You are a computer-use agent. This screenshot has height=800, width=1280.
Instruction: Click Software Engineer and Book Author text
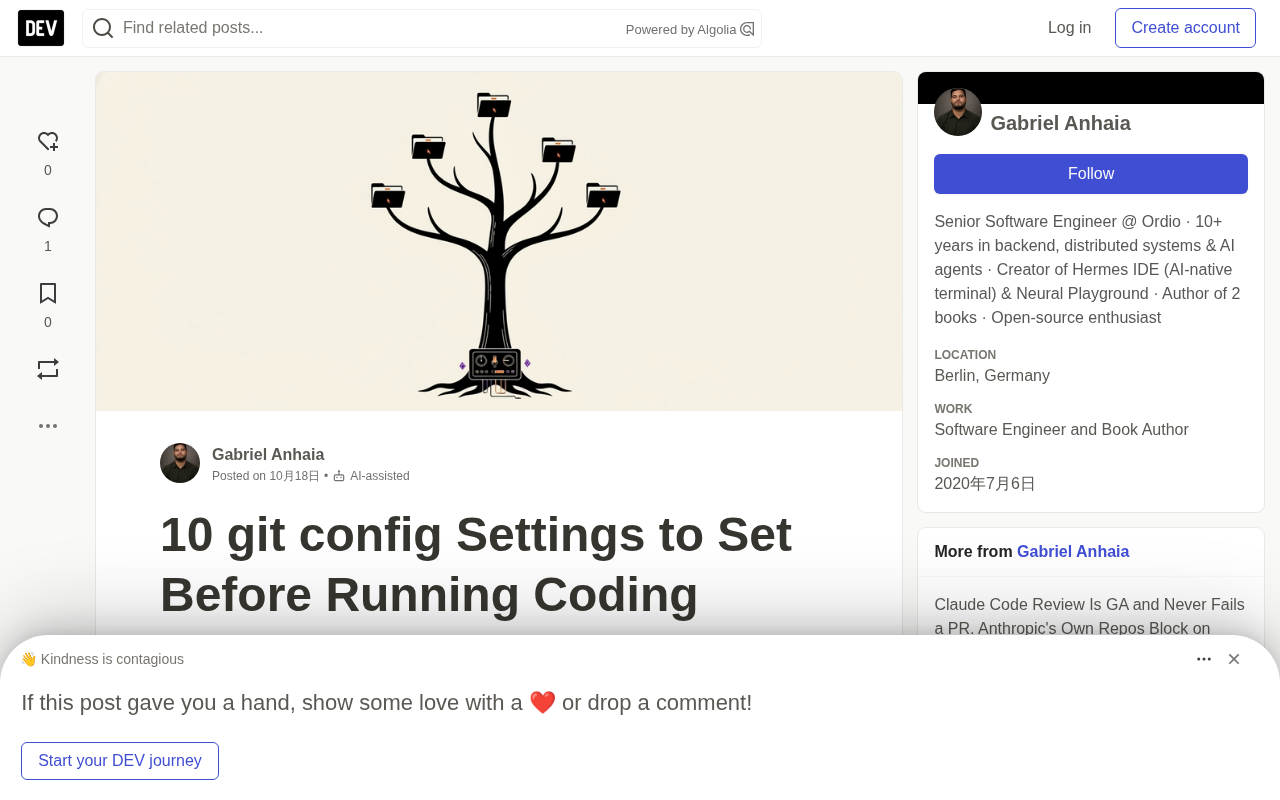[x=1061, y=430]
